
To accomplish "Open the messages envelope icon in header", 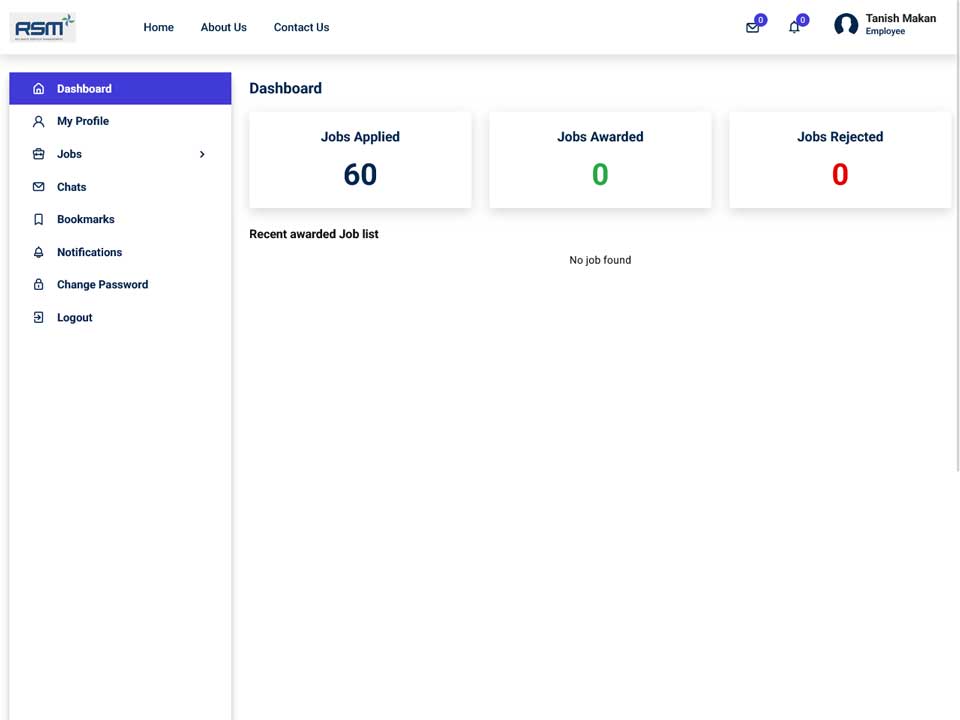I will click(752, 28).
